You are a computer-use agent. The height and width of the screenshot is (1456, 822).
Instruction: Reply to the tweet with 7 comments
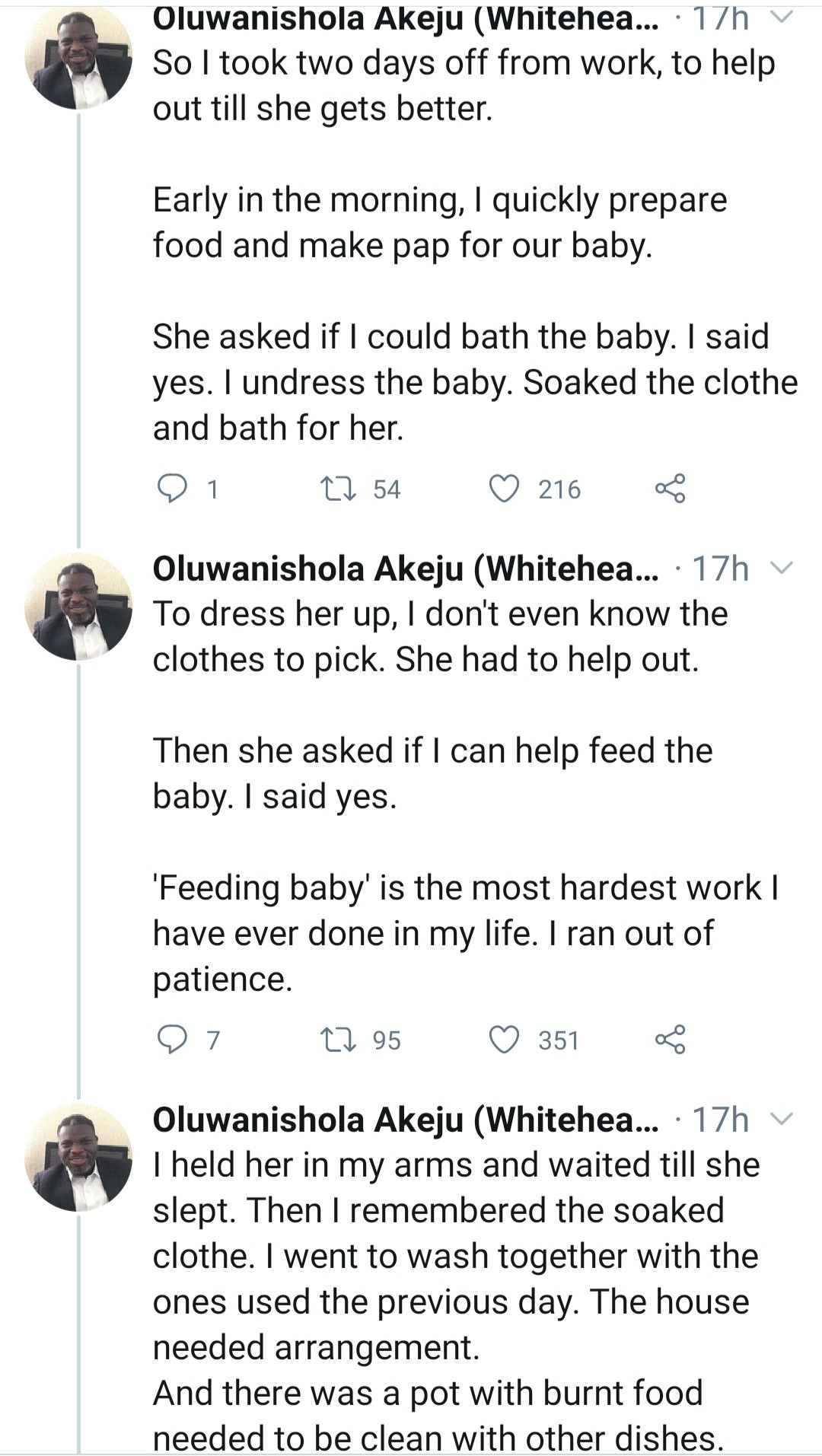pos(172,1040)
